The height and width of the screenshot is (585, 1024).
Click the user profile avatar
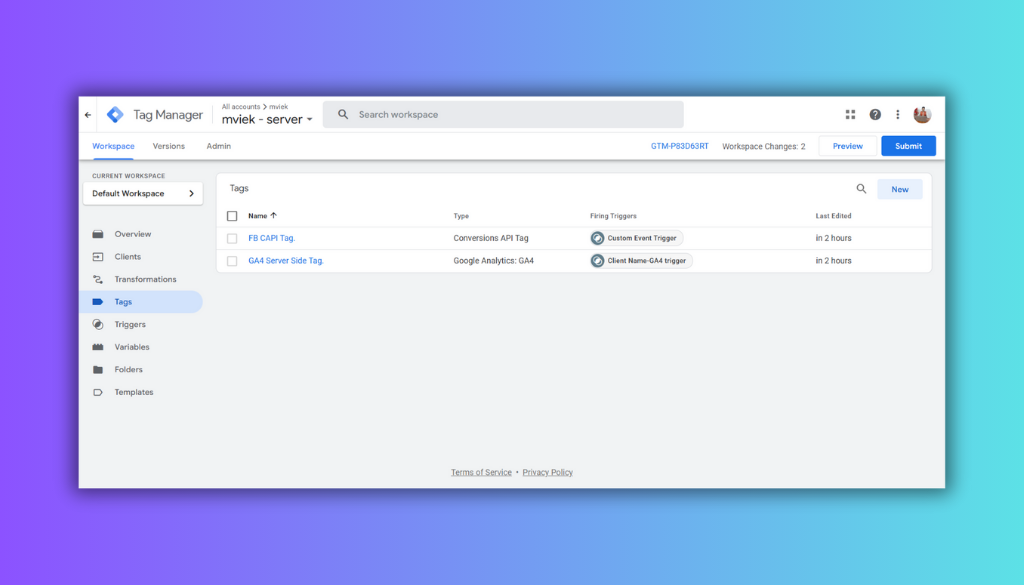tap(922, 115)
